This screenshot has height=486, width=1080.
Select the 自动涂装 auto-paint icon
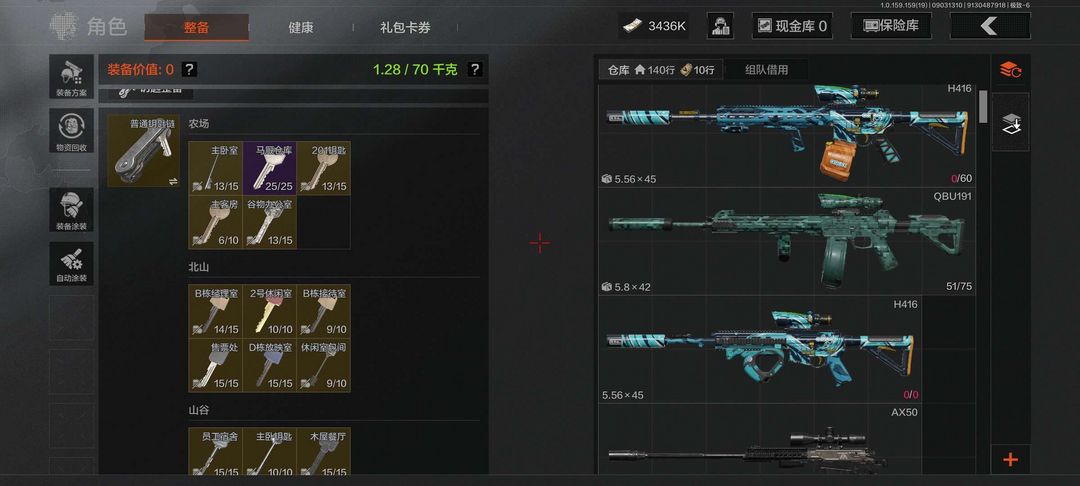72,264
